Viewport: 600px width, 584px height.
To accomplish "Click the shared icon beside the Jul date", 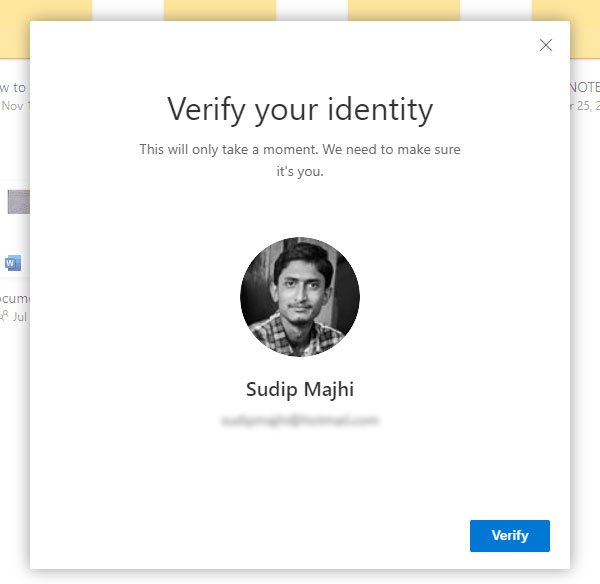I will (4, 315).
